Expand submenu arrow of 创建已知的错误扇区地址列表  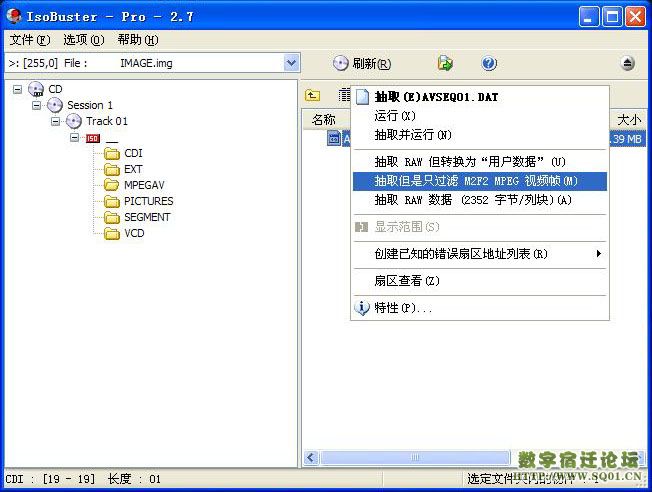click(598, 253)
